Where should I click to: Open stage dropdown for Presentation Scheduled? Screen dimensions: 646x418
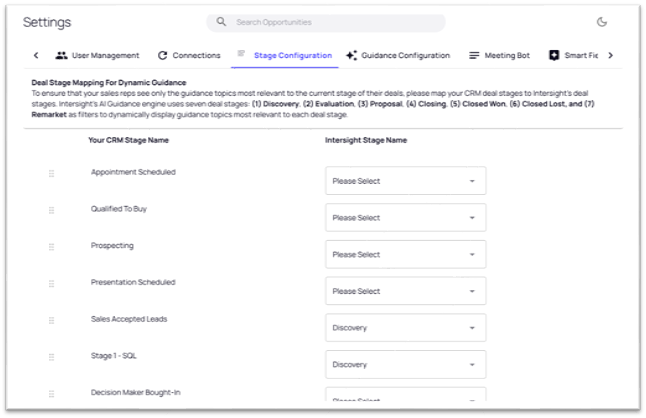point(405,291)
